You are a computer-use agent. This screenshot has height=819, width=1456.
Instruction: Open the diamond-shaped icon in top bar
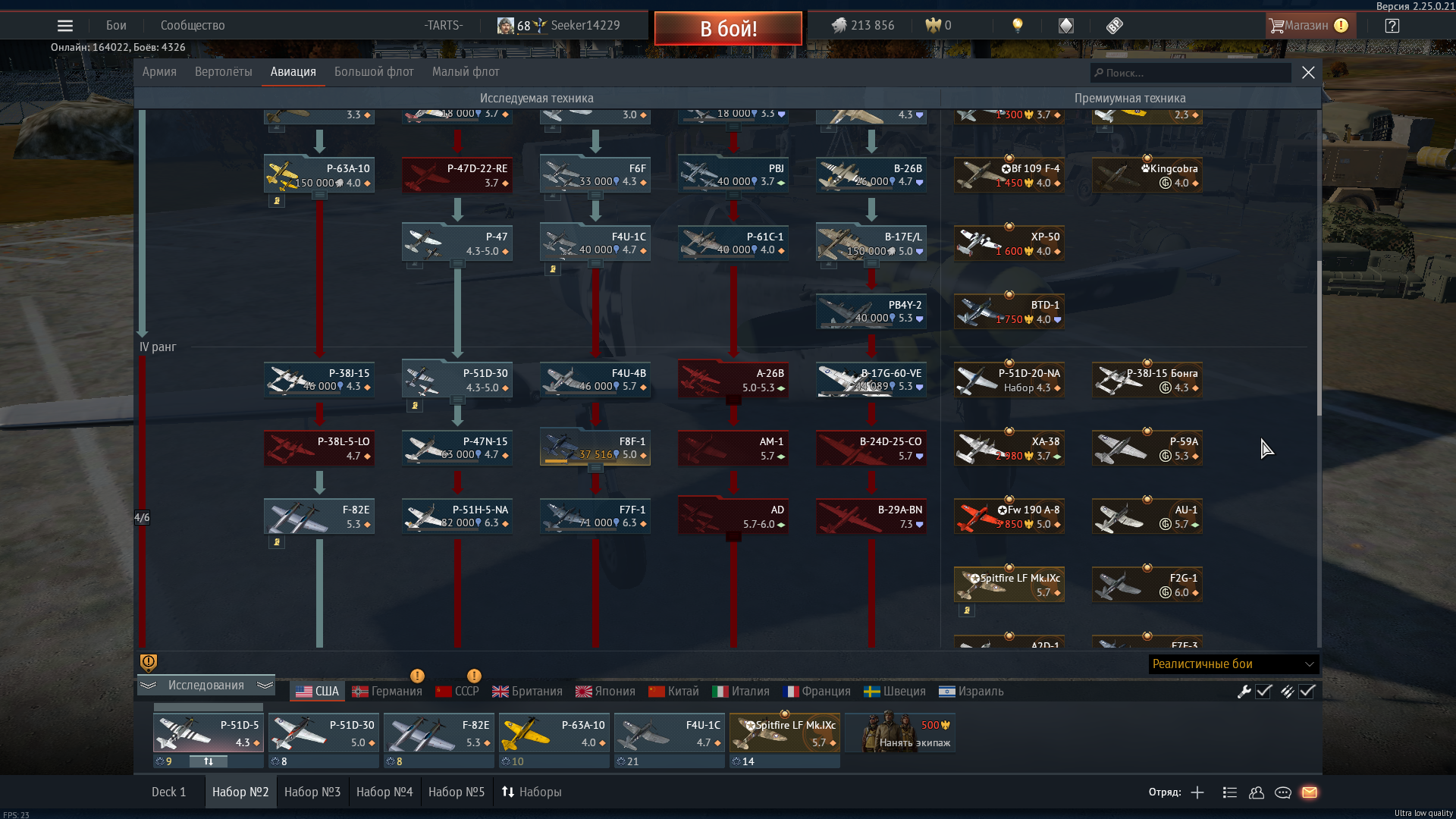click(x=1066, y=26)
